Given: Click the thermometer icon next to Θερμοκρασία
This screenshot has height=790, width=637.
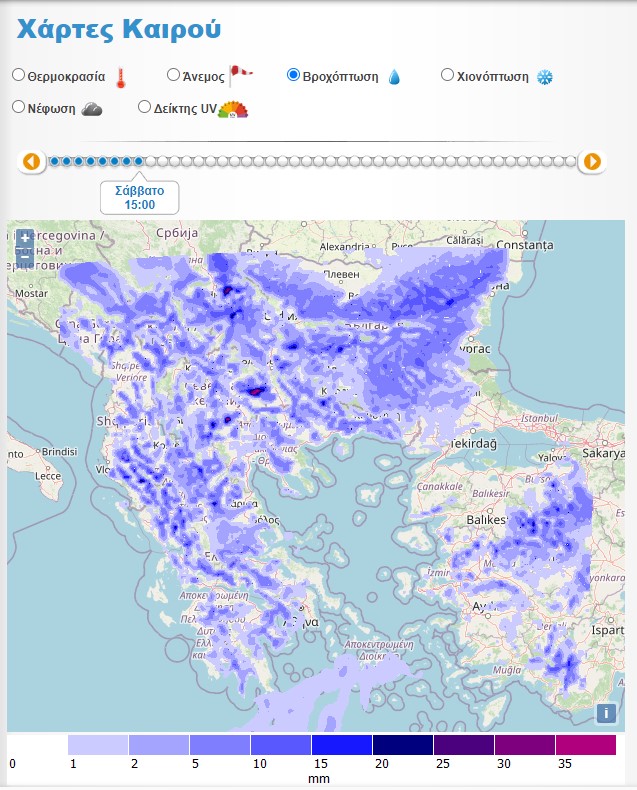Looking at the screenshot, I should [x=121, y=78].
